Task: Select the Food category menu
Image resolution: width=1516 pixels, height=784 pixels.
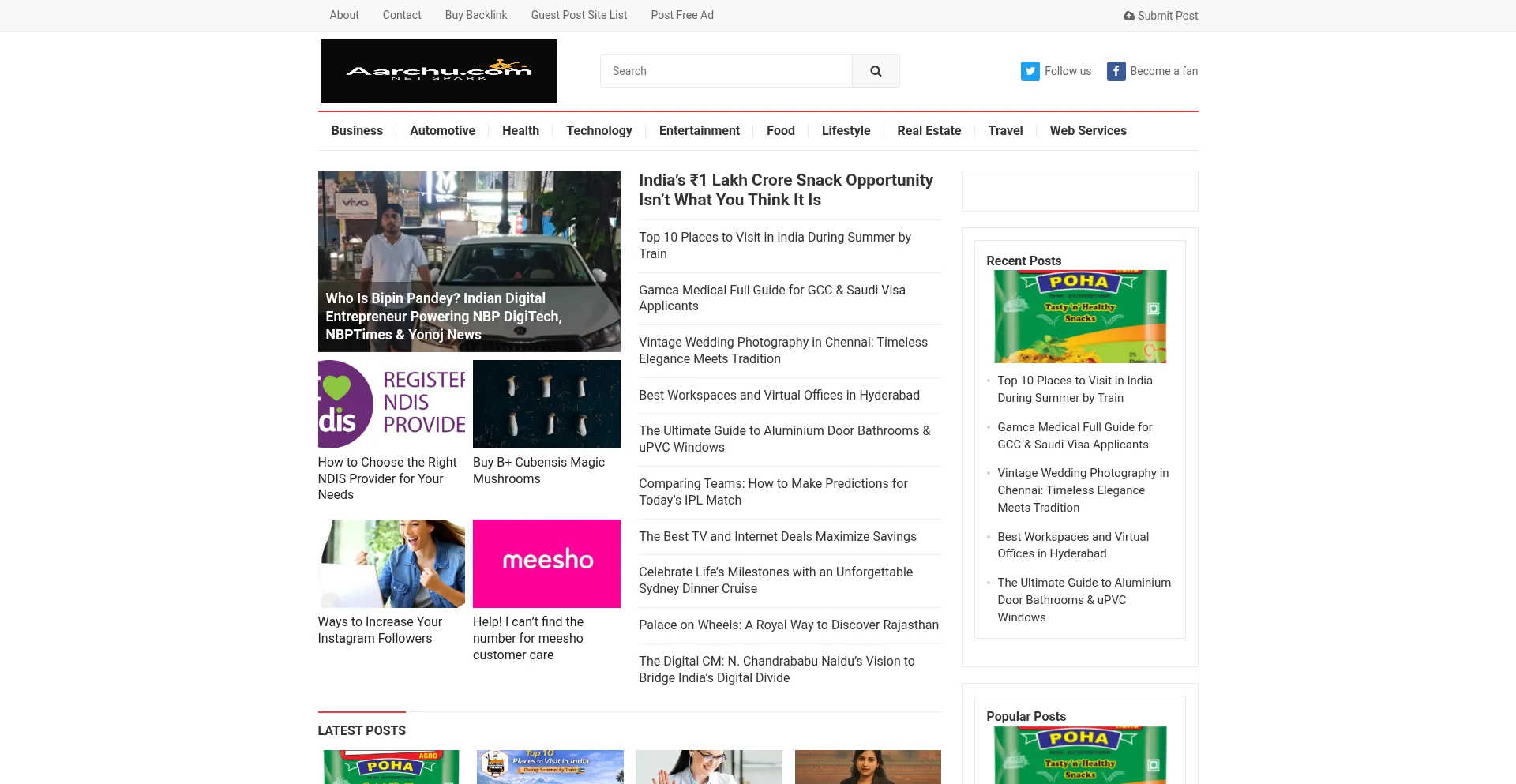Action: 781,131
